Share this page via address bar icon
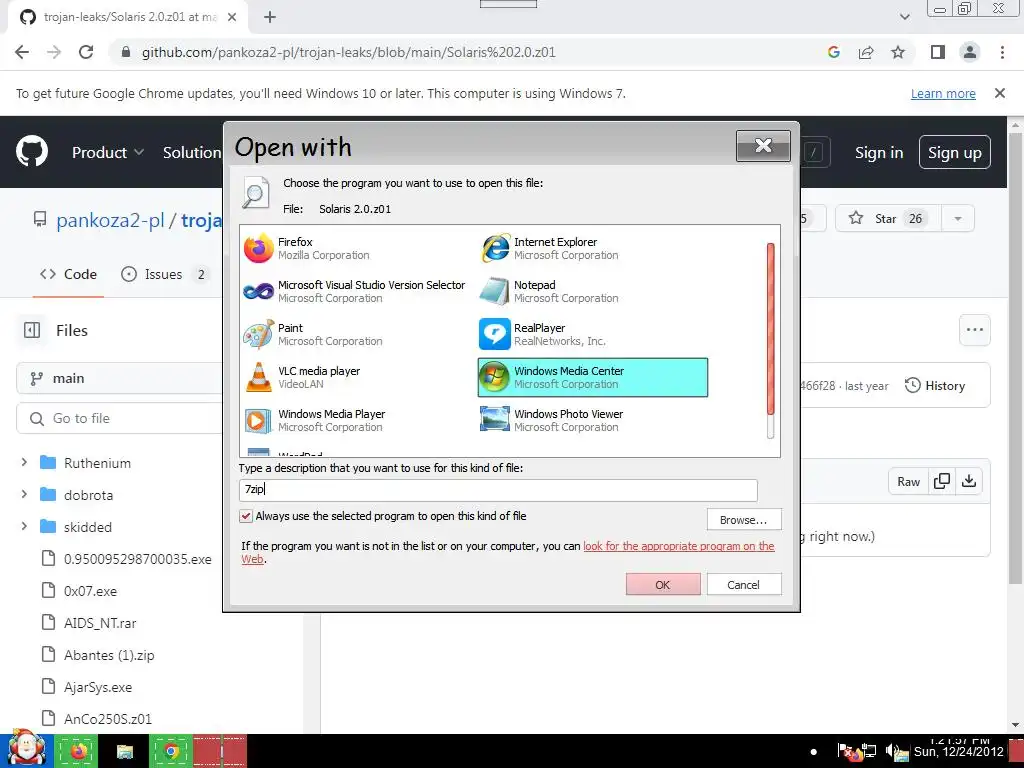 pyautogui.click(x=866, y=52)
